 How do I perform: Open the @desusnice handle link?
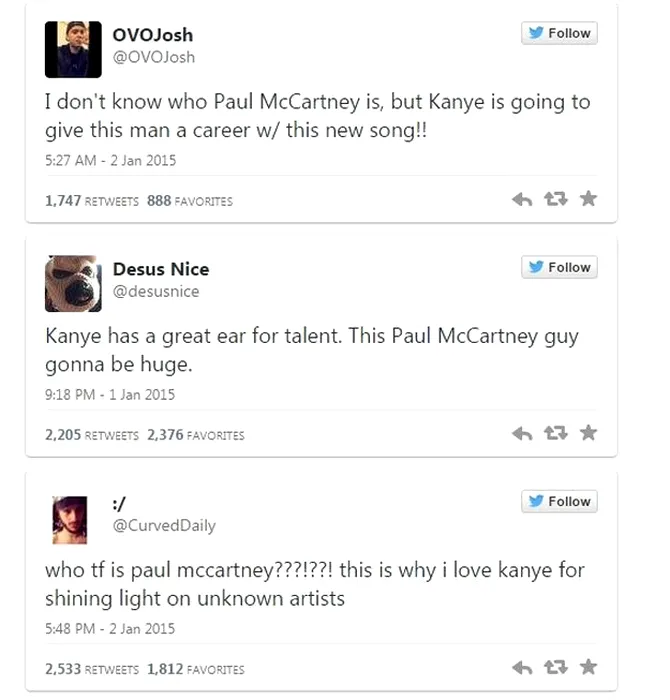pos(163,291)
